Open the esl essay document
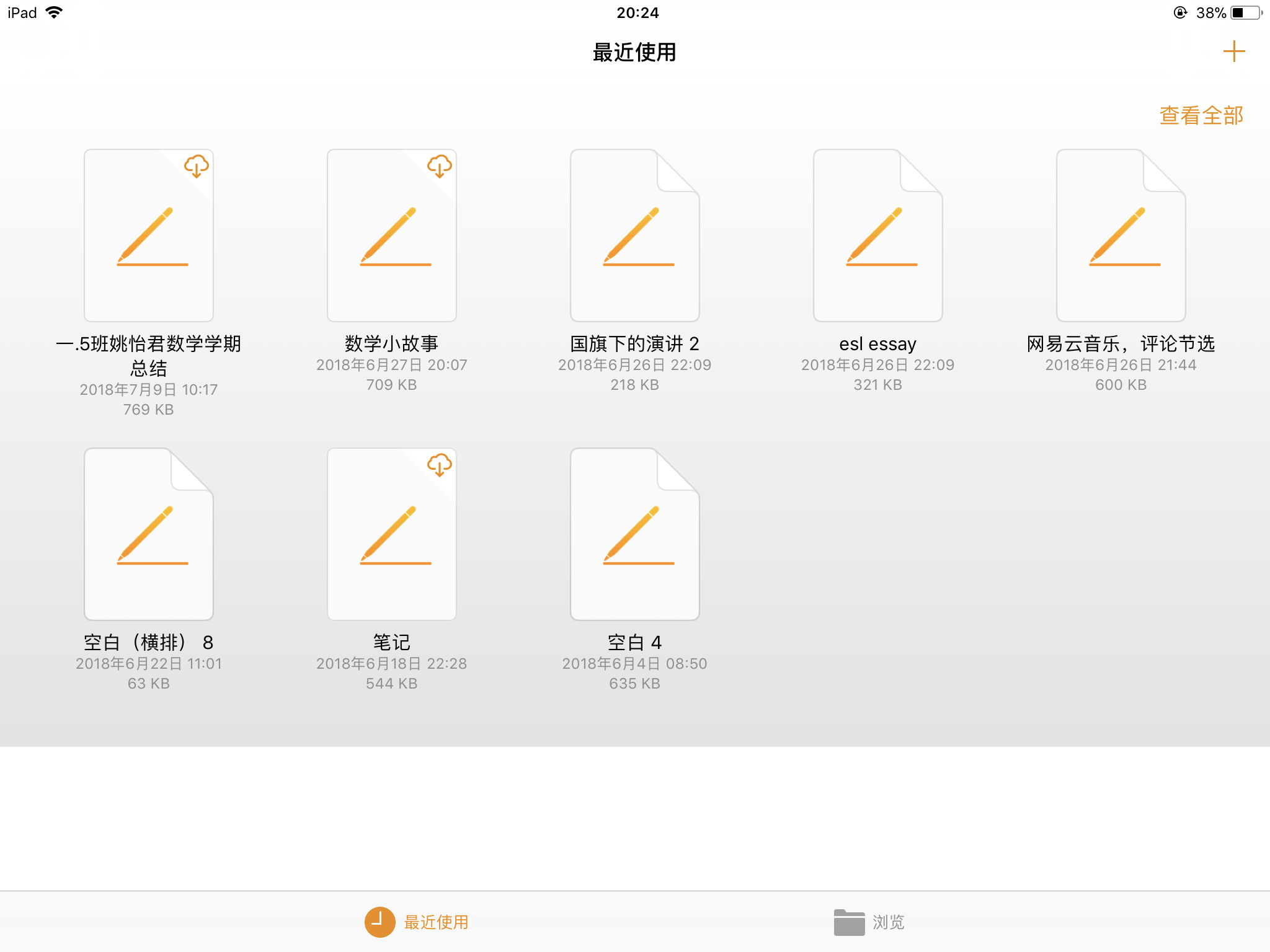The height and width of the screenshot is (952, 1270). (877, 236)
